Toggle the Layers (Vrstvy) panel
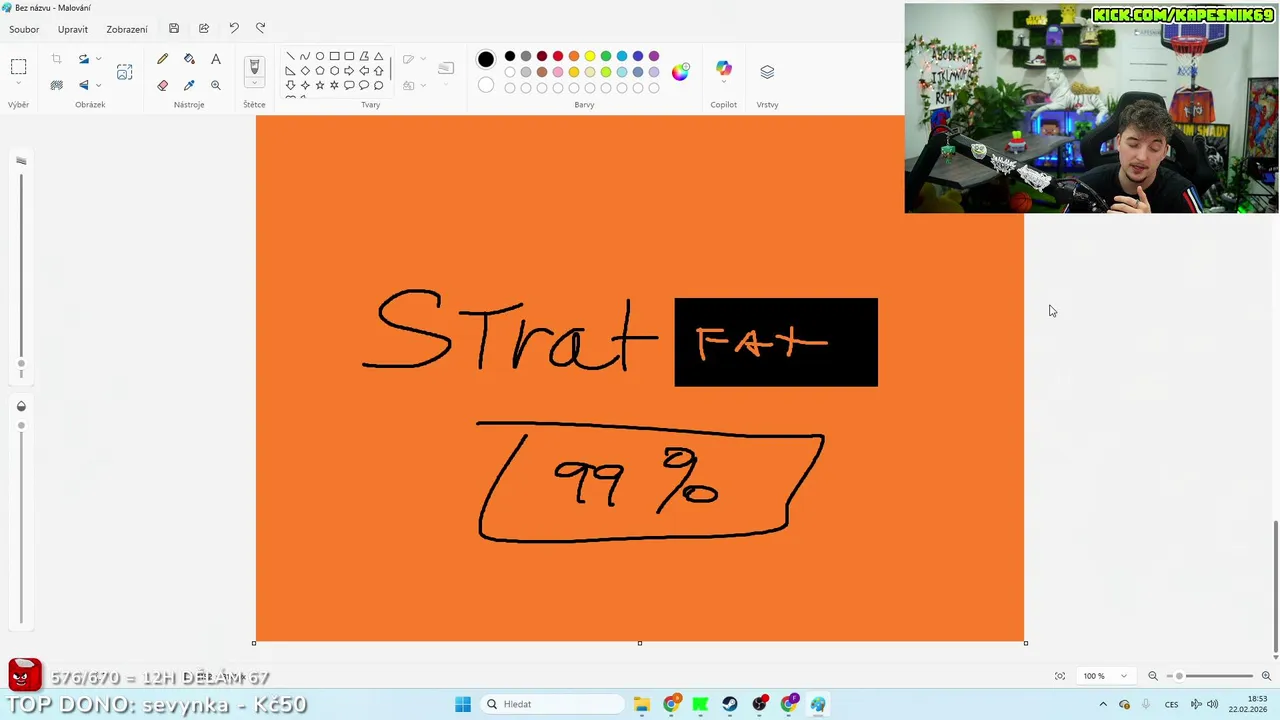The image size is (1280, 720). [x=767, y=72]
